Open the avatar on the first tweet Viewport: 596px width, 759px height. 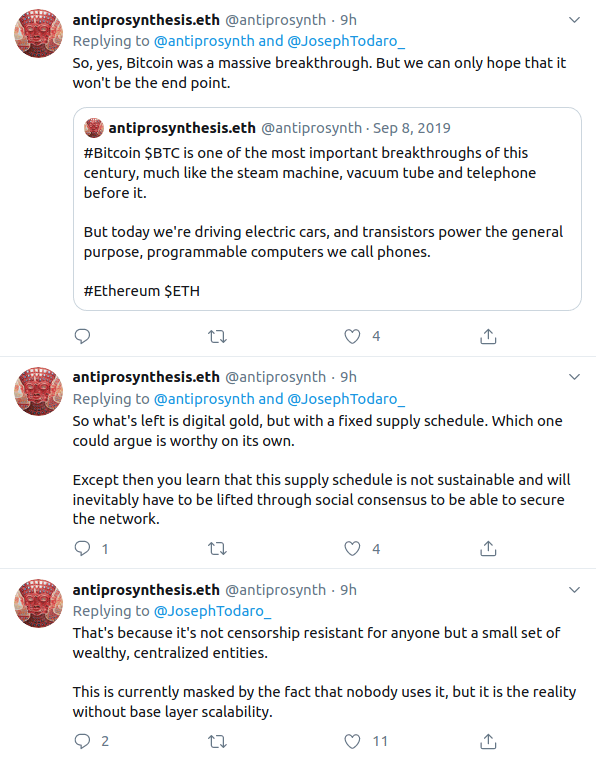(x=39, y=33)
